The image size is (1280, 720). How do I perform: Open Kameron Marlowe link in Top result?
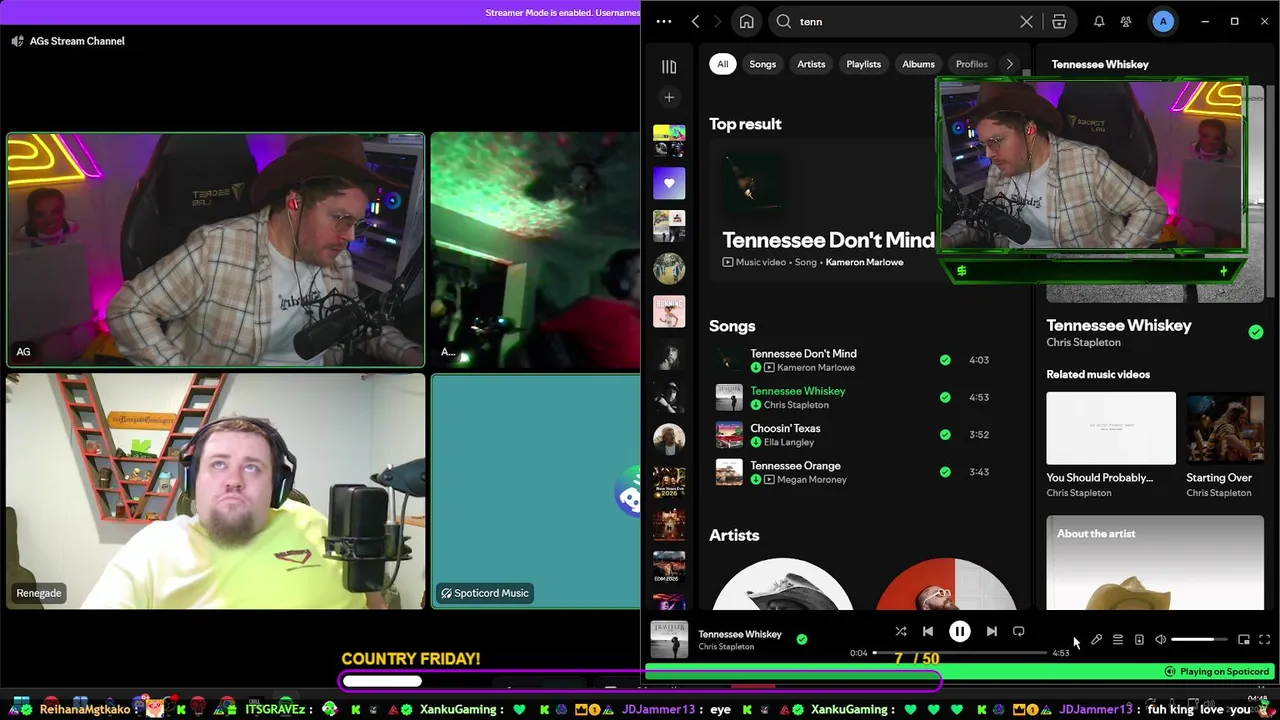tap(864, 262)
